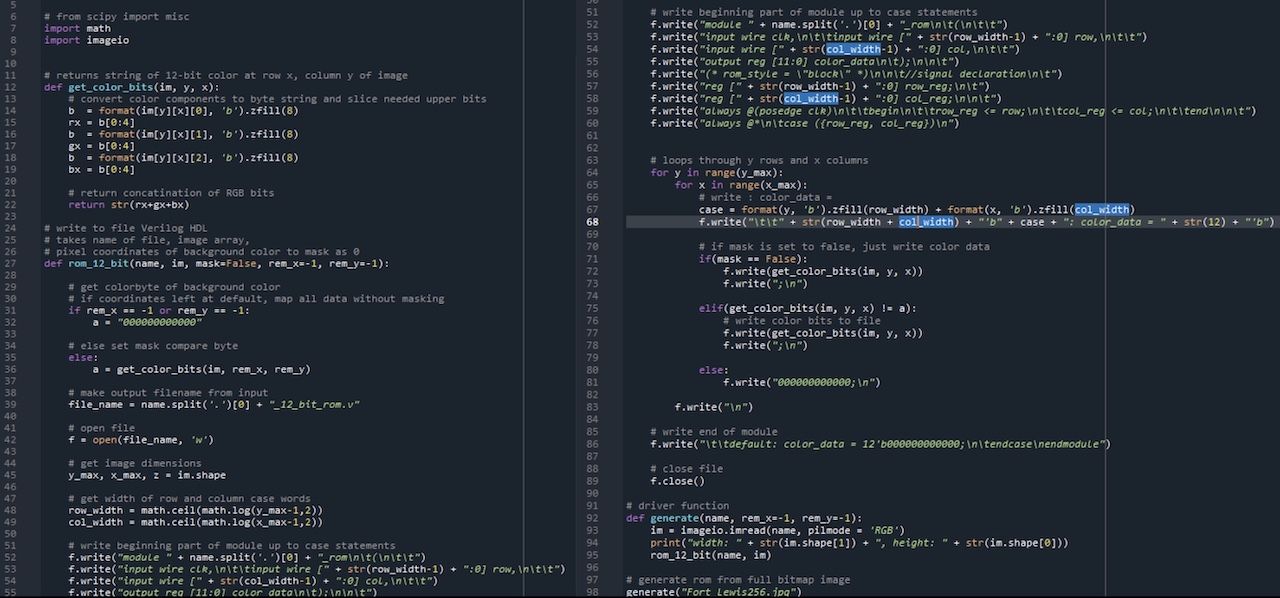Click the 'always @(posedge clk)' write line
This screenshot has height=598, width=1280.
[953, 111]
